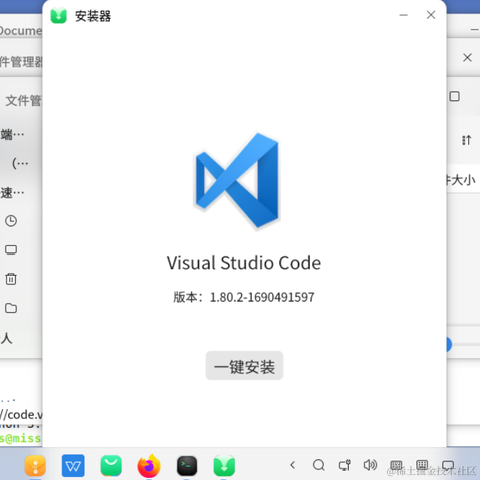Click the 文件管 tab in file manager
480x480 pixels.
pyautogui.click(x=23, y=100)
